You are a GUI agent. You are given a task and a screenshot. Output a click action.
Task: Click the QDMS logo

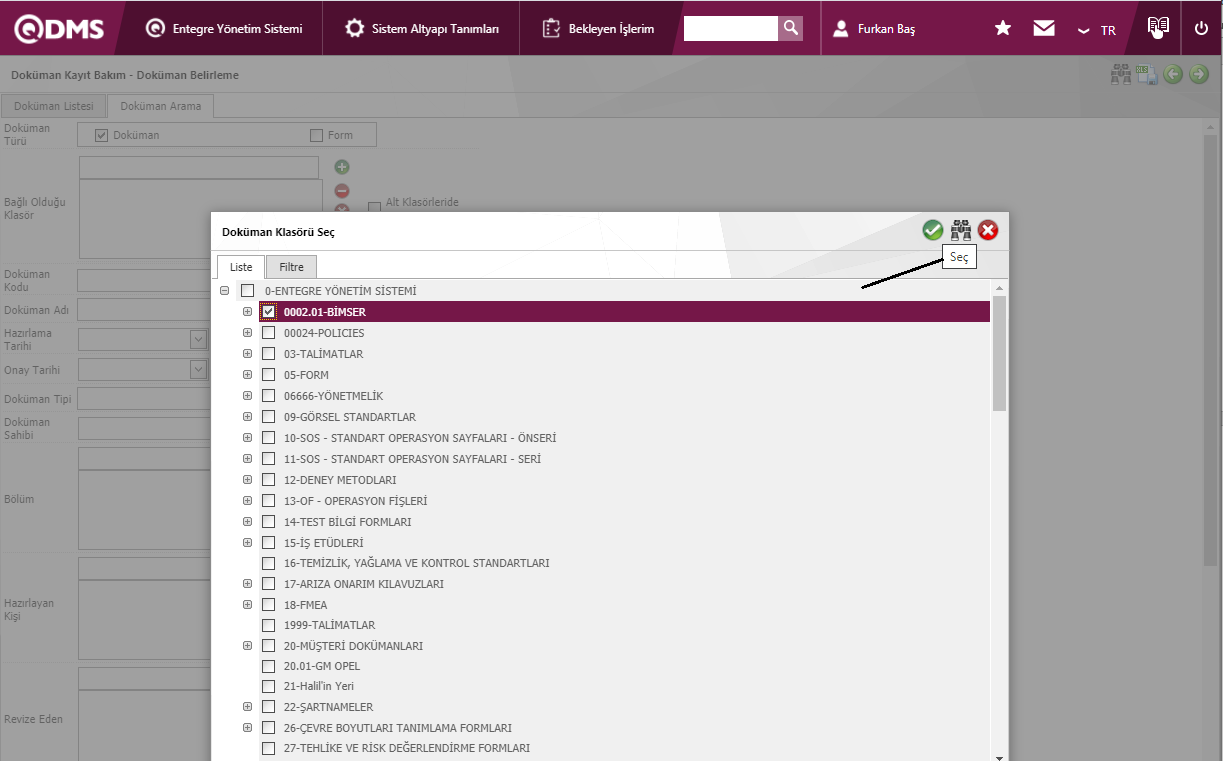[x=59, y=29]
